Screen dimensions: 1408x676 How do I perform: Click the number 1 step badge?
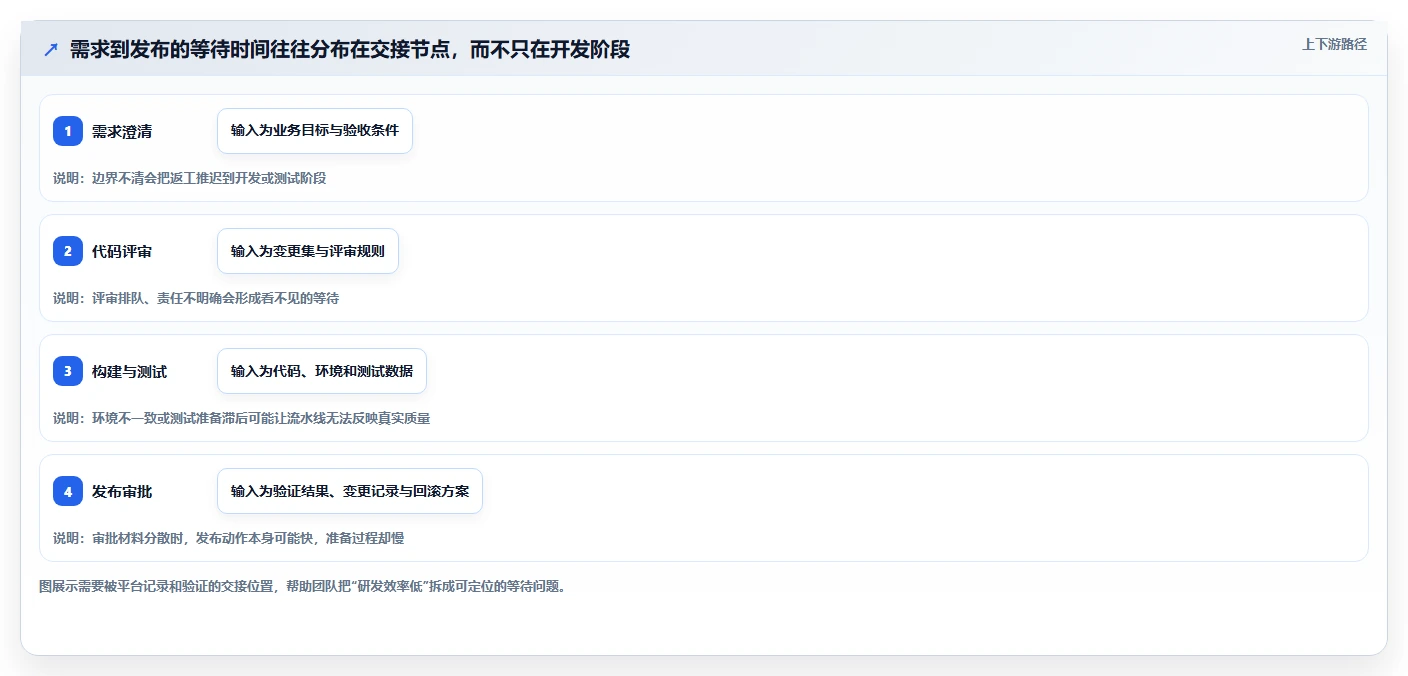coord(68,131)
